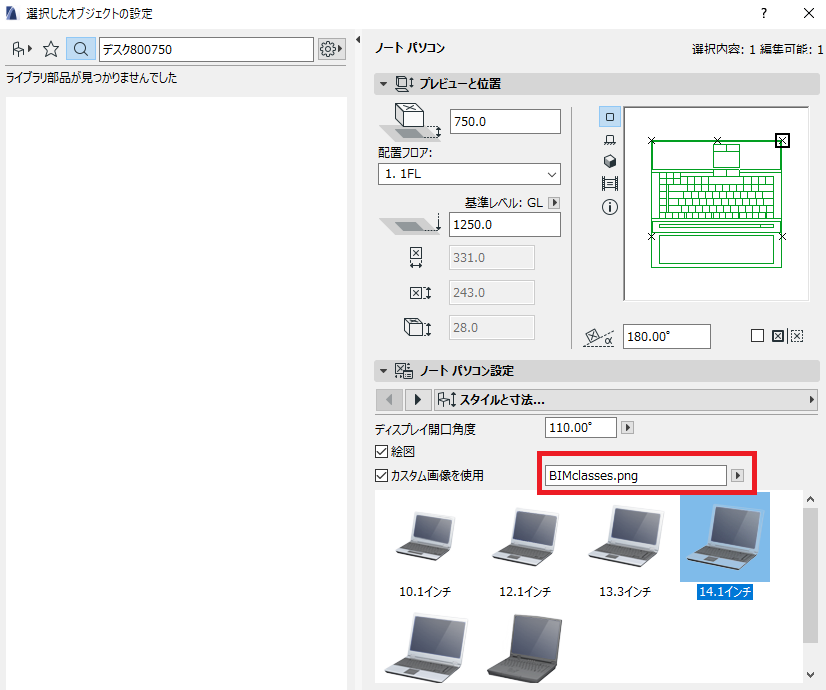Select the side elevation preview icon

pyautogui.click(x=609, y=140)
